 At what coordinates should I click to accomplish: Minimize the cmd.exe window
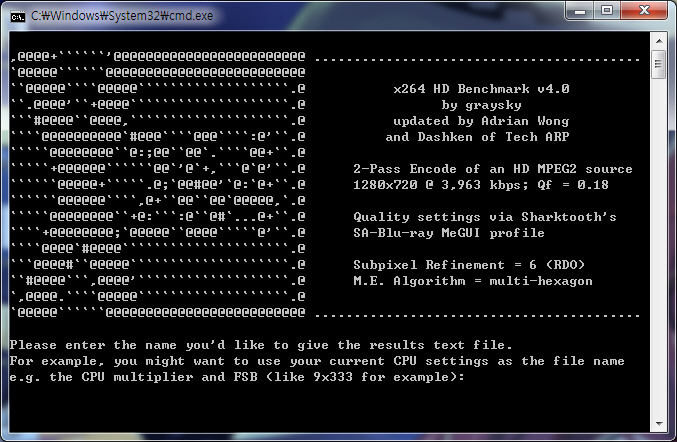[x=580, y=10]
